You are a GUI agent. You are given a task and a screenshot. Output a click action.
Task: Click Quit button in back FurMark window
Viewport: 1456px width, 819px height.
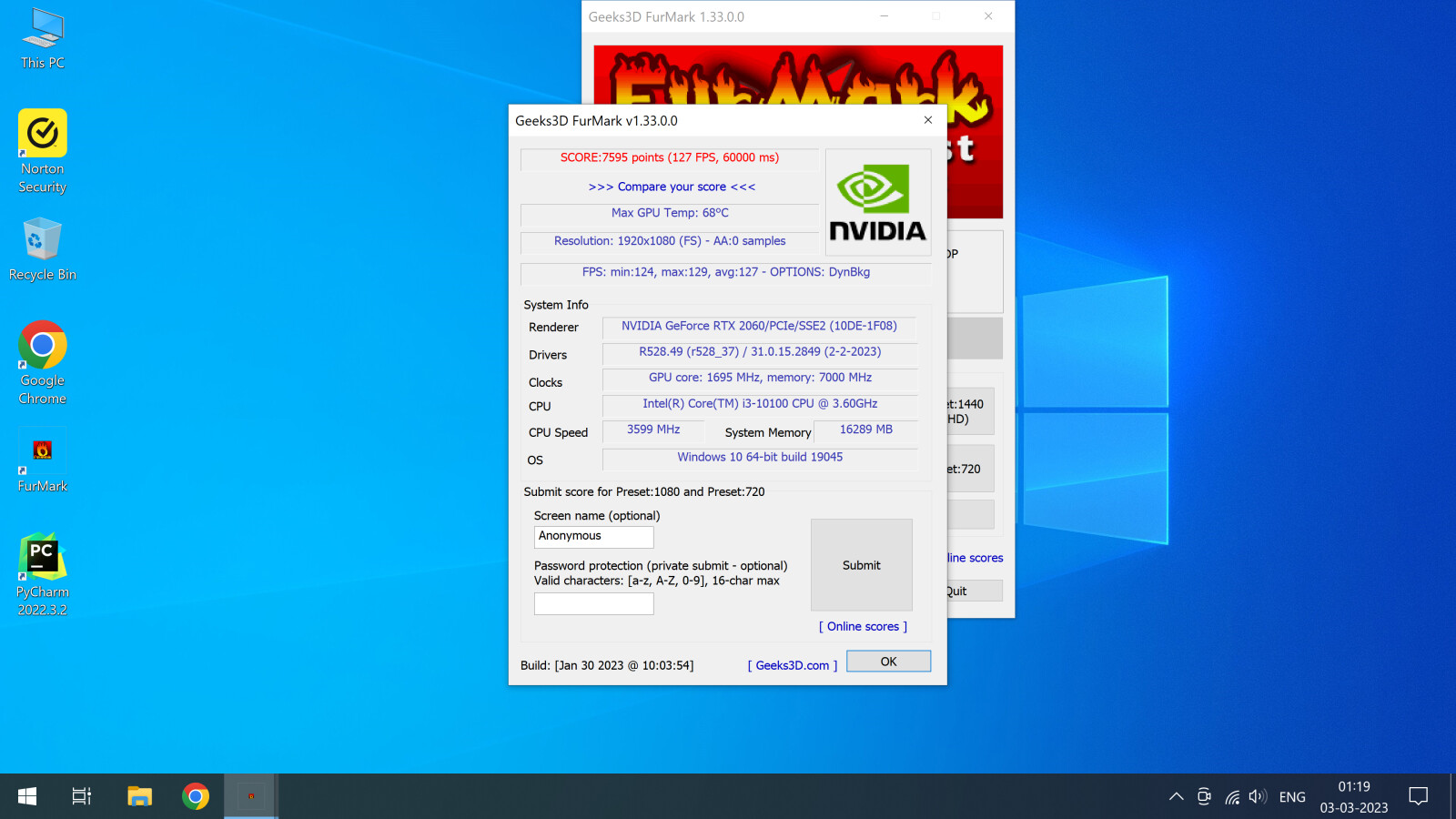[x=975, y=591]
